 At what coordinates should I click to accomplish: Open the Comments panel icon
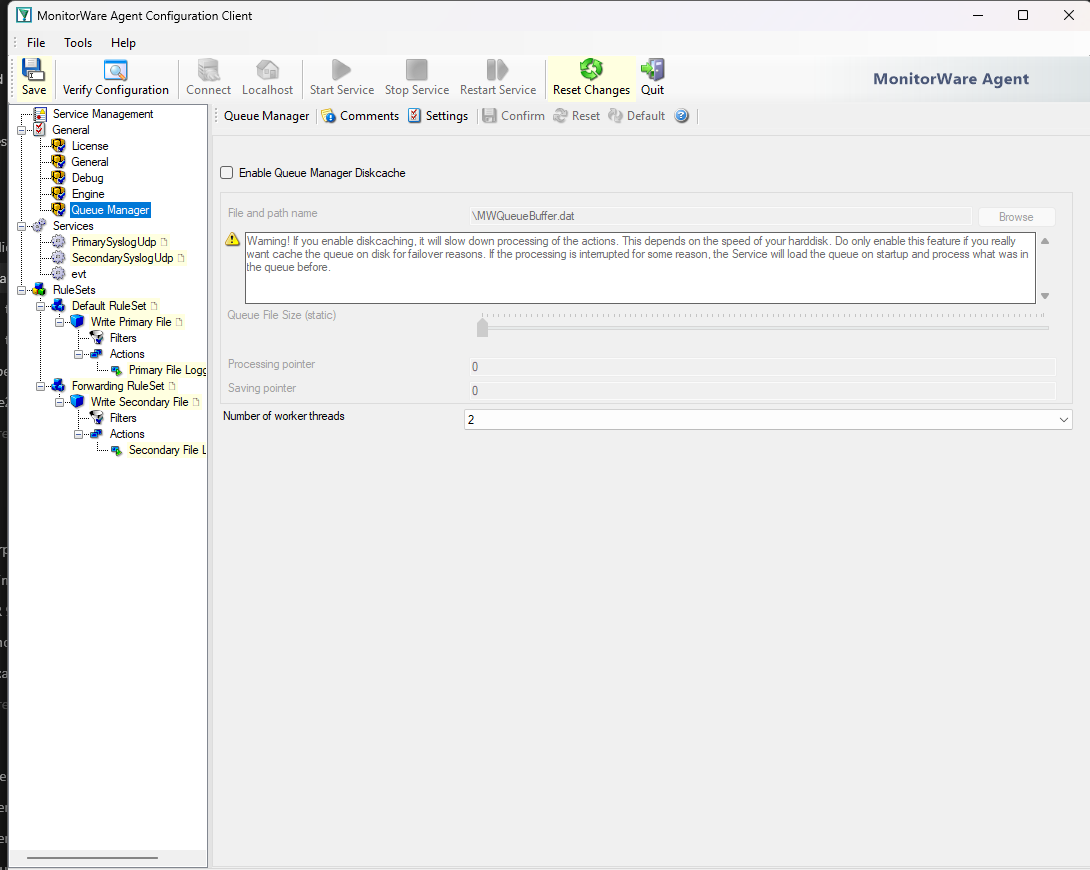328,116
